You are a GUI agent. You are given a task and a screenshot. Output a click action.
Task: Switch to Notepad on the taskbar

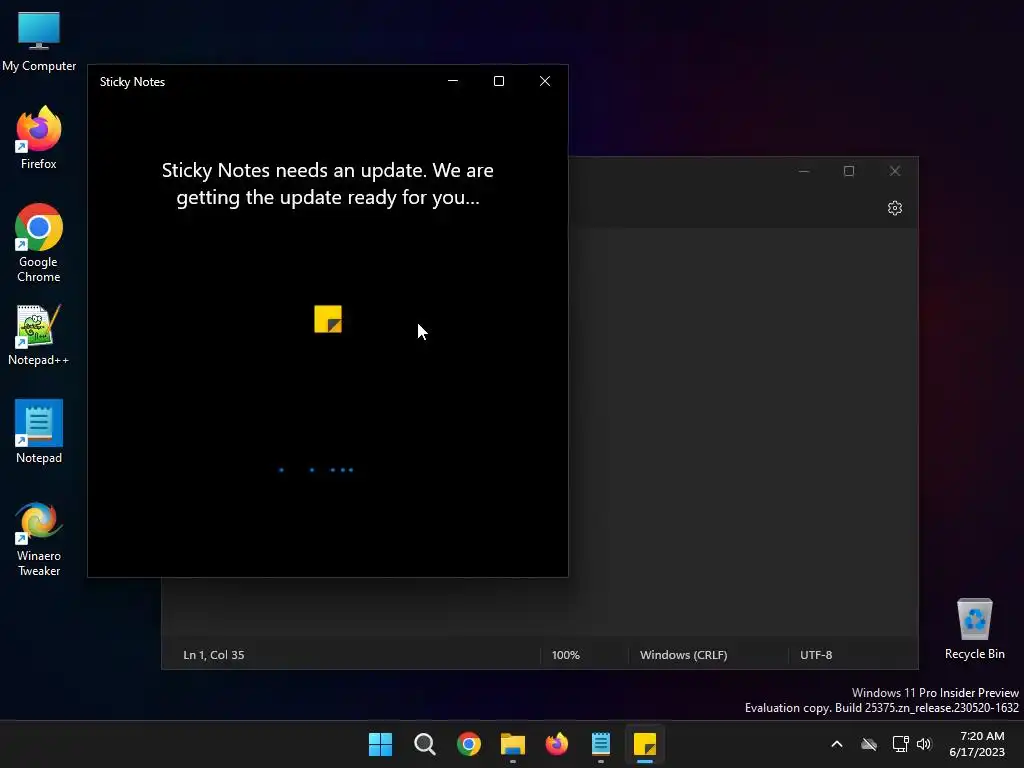[x=601, y=744]
